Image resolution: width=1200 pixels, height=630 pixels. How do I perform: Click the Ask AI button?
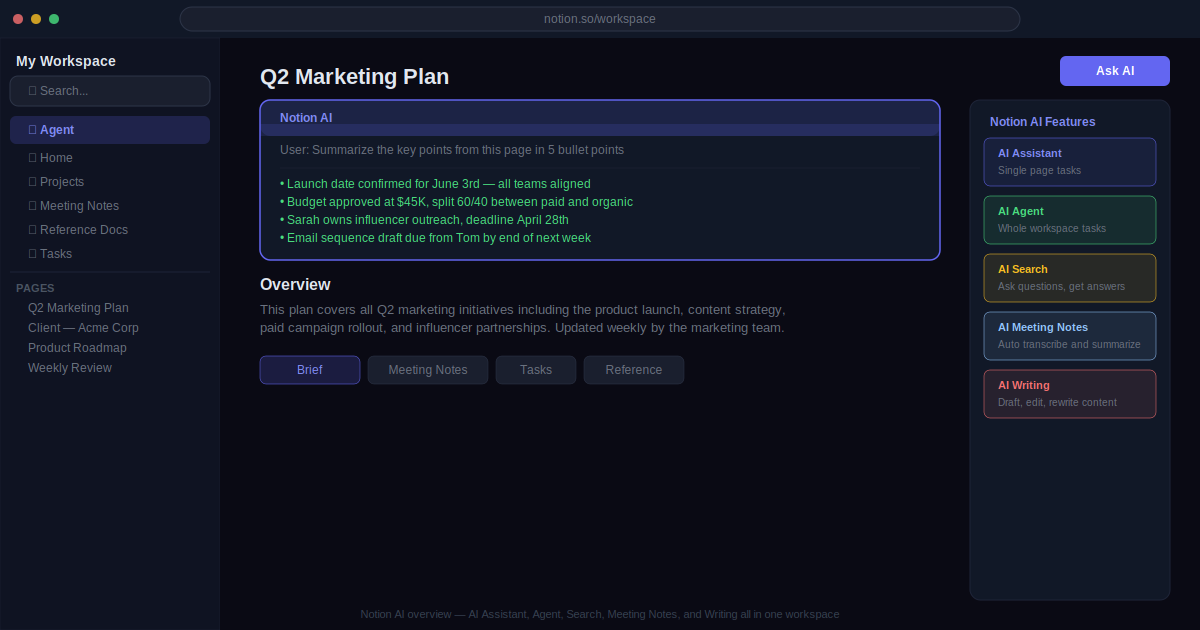pyautogui.click(x=1114, y=71)
